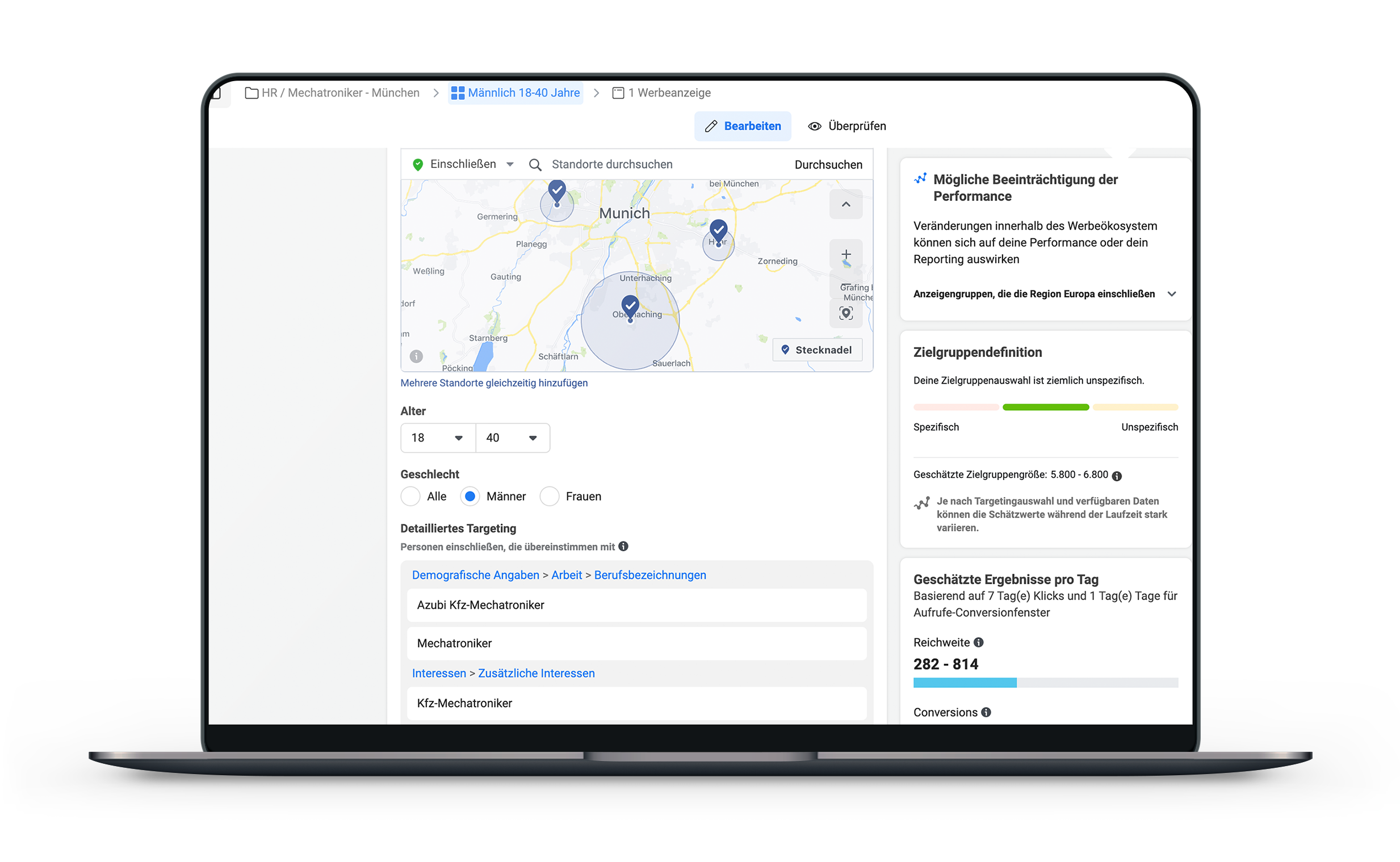Screen dimensions: 1400x862
Task: Click the map pin northwest of Munich
Action: pos(556,192)
